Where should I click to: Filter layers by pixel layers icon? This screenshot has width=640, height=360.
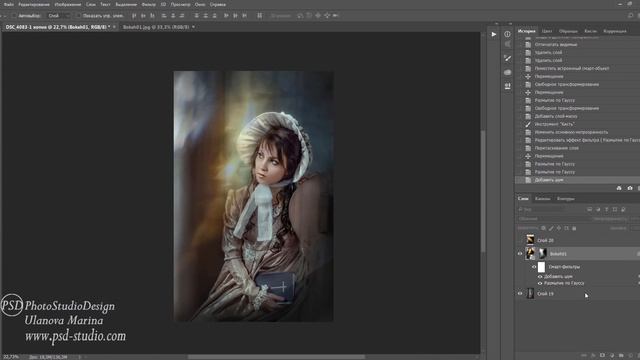point(589,209)
